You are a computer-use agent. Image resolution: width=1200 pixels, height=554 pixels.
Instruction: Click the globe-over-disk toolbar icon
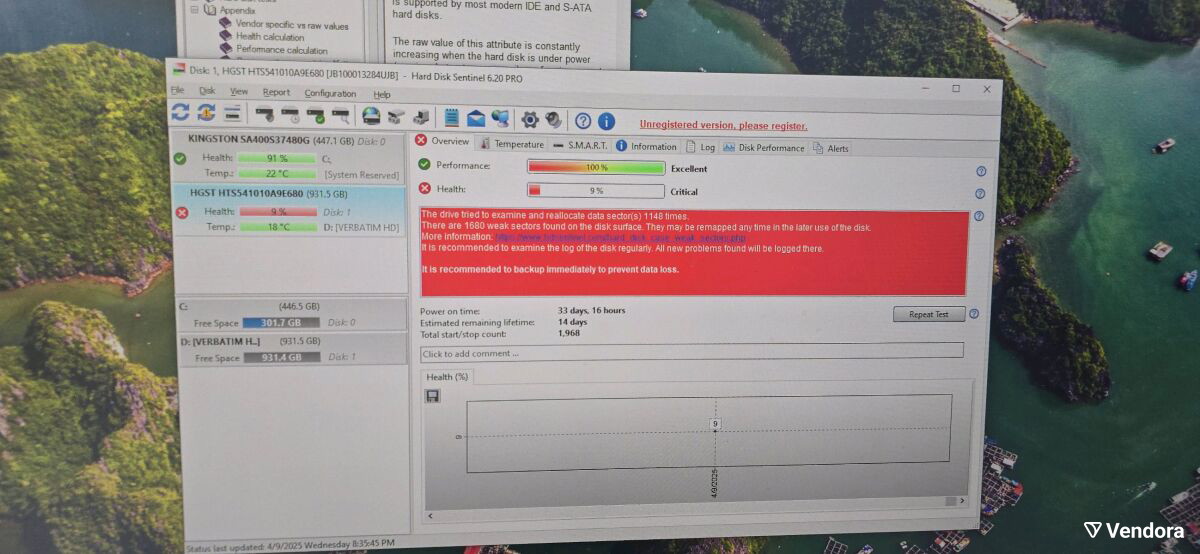coord(371,117)
